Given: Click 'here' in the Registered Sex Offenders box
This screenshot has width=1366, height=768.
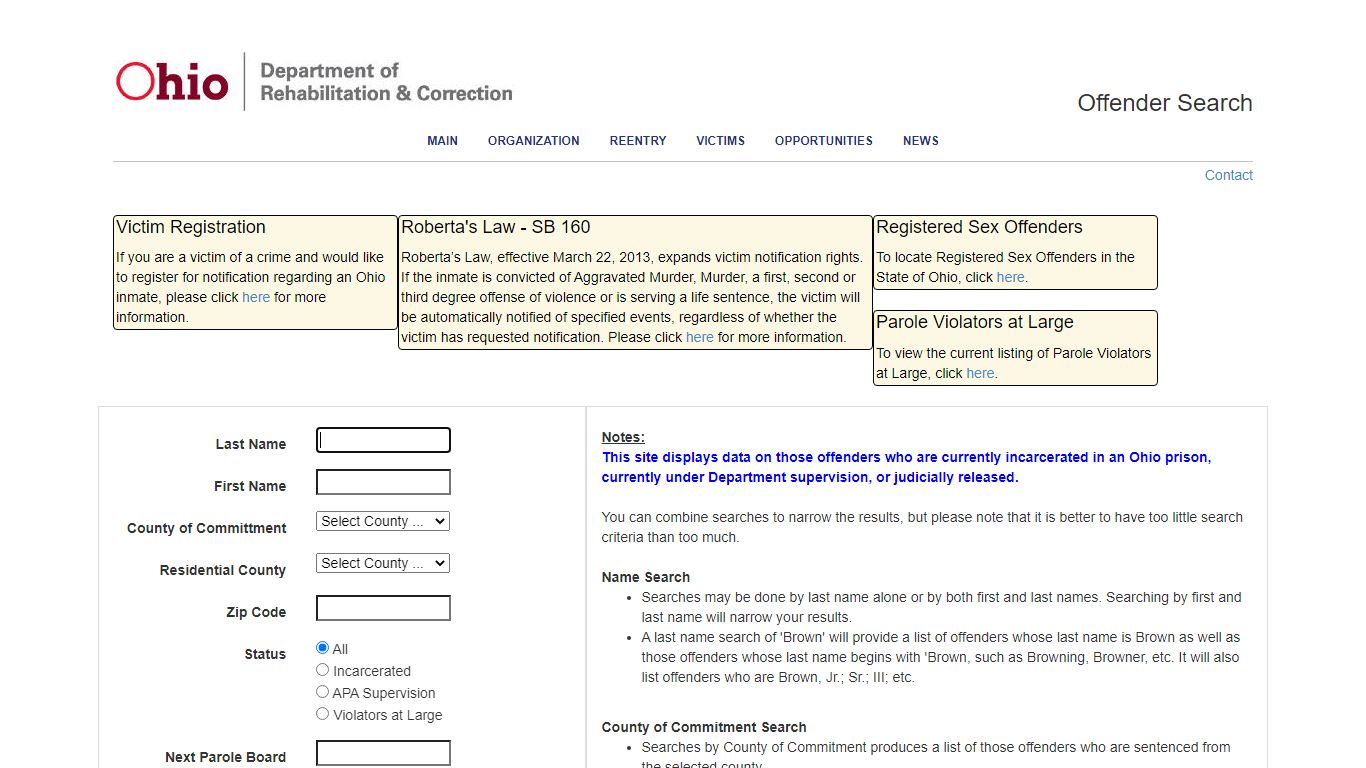Looking at the screenshot, I should (1010, 277).
